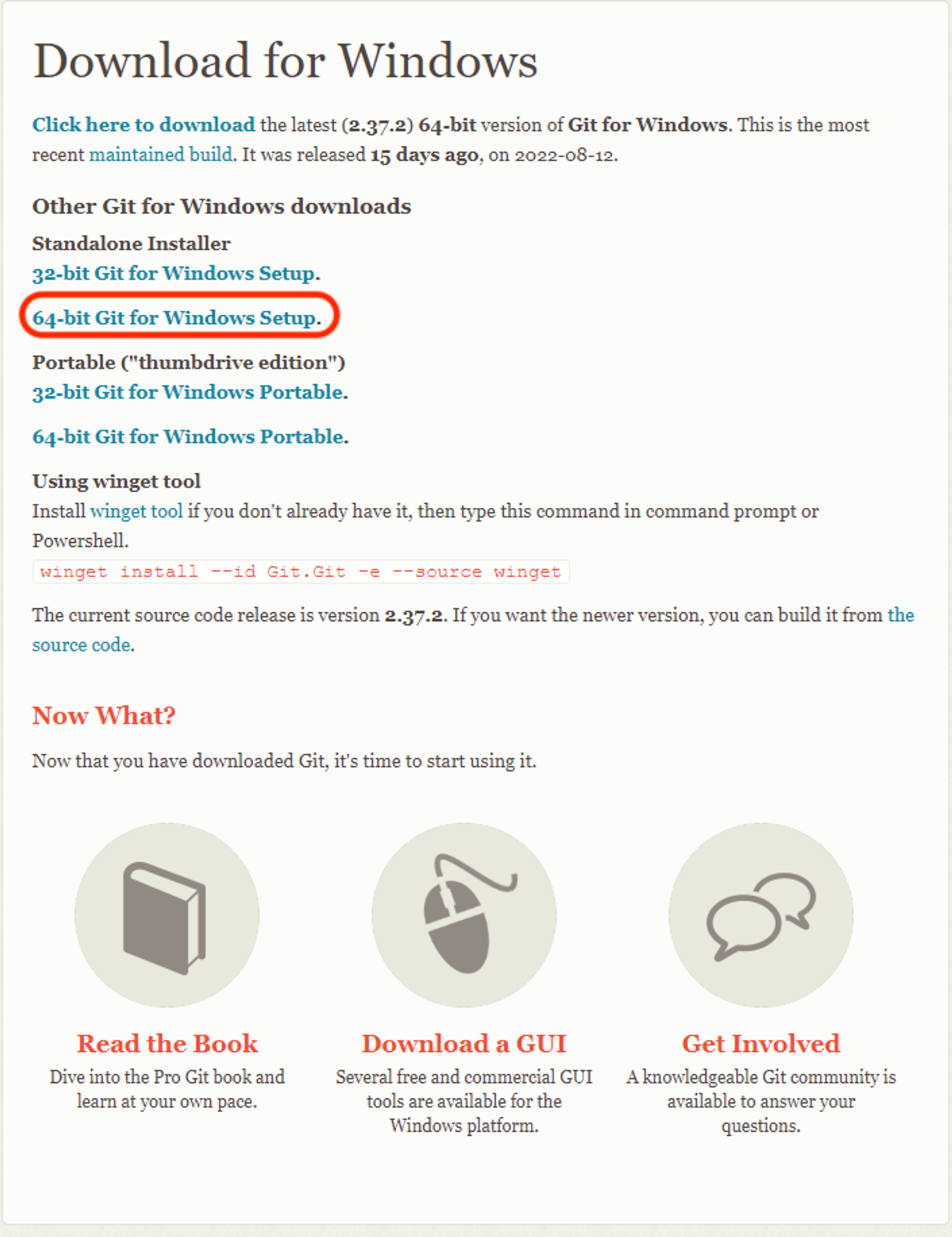This screenshot has width=952, height=1237.
Task: Open the 'Click here to download' link
Action: click(x=143, y=124)
